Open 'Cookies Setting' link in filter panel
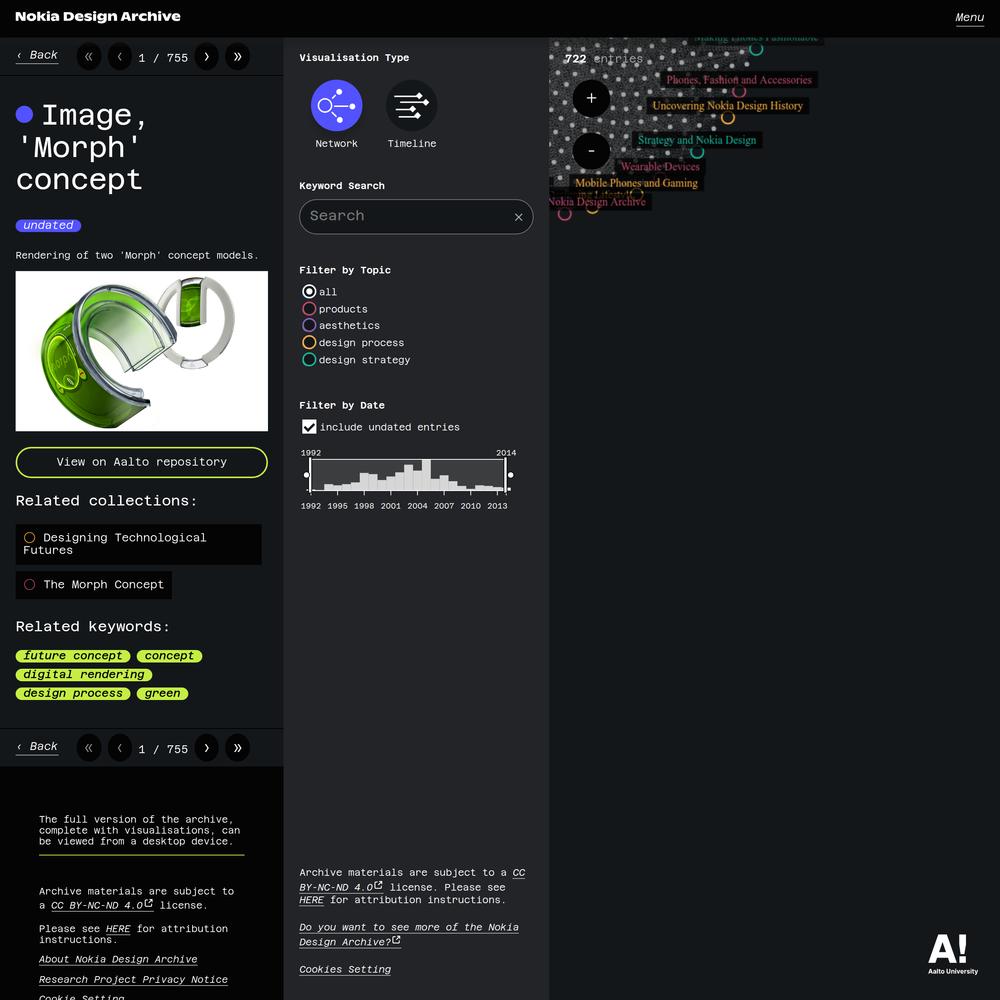Viewport: 1000px width, 1000px height. pyautogui.click(x=345, y=970)
